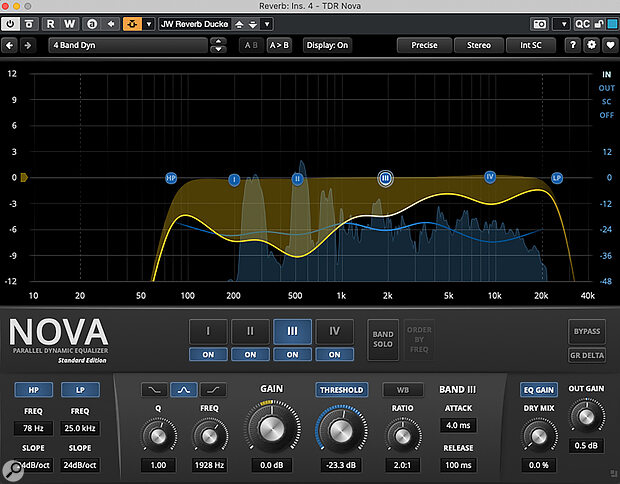This screenshot has height=484, width=620.
Task: Open the side-chain routing dropdown arrow
Action: click(149, 24)
